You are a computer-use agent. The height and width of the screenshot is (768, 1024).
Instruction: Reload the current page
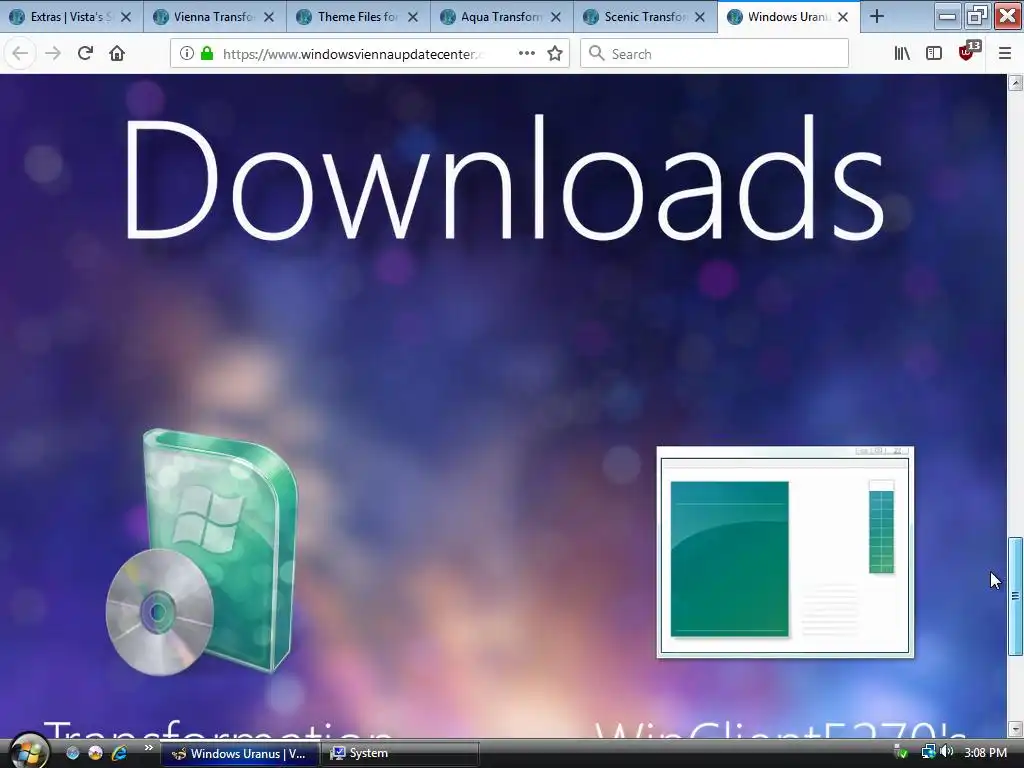[x=85, y=54]
